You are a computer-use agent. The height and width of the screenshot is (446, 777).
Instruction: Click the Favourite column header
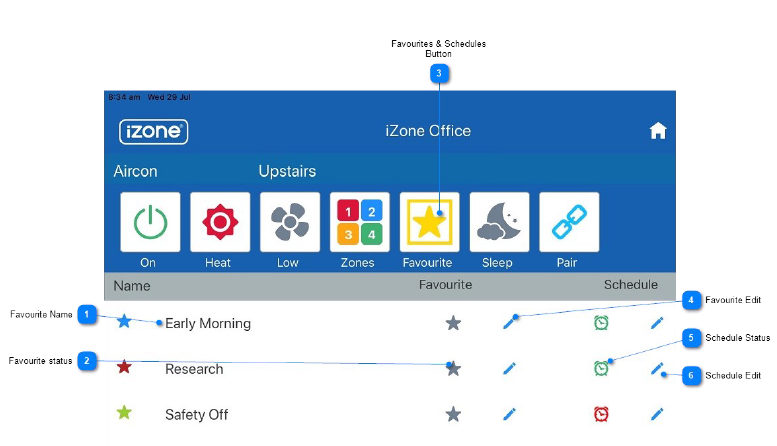pos(445,285)
